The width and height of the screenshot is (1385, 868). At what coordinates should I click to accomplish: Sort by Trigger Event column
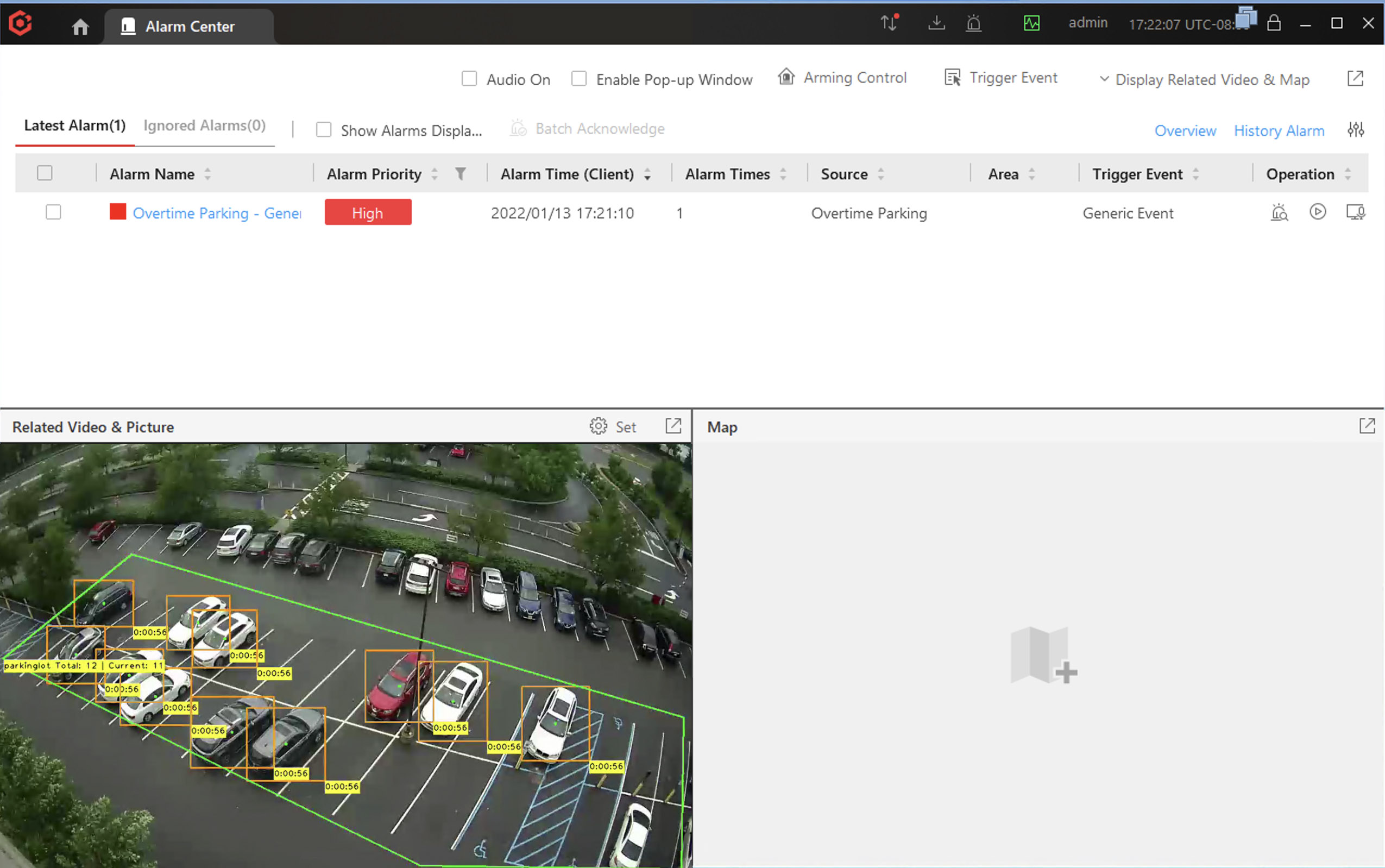(1196, 174)
